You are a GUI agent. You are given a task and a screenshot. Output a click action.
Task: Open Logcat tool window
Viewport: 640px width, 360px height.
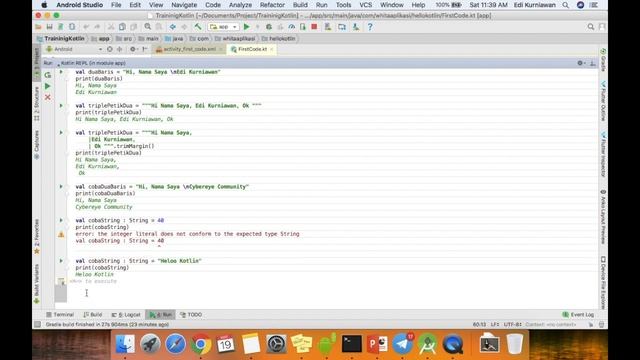coord(126,315)
